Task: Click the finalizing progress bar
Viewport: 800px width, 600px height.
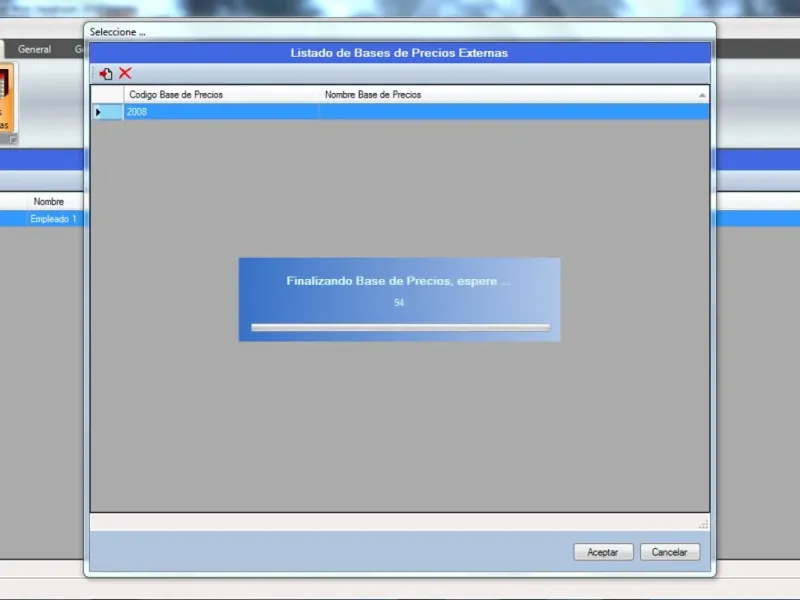Action: coord(401,328)
